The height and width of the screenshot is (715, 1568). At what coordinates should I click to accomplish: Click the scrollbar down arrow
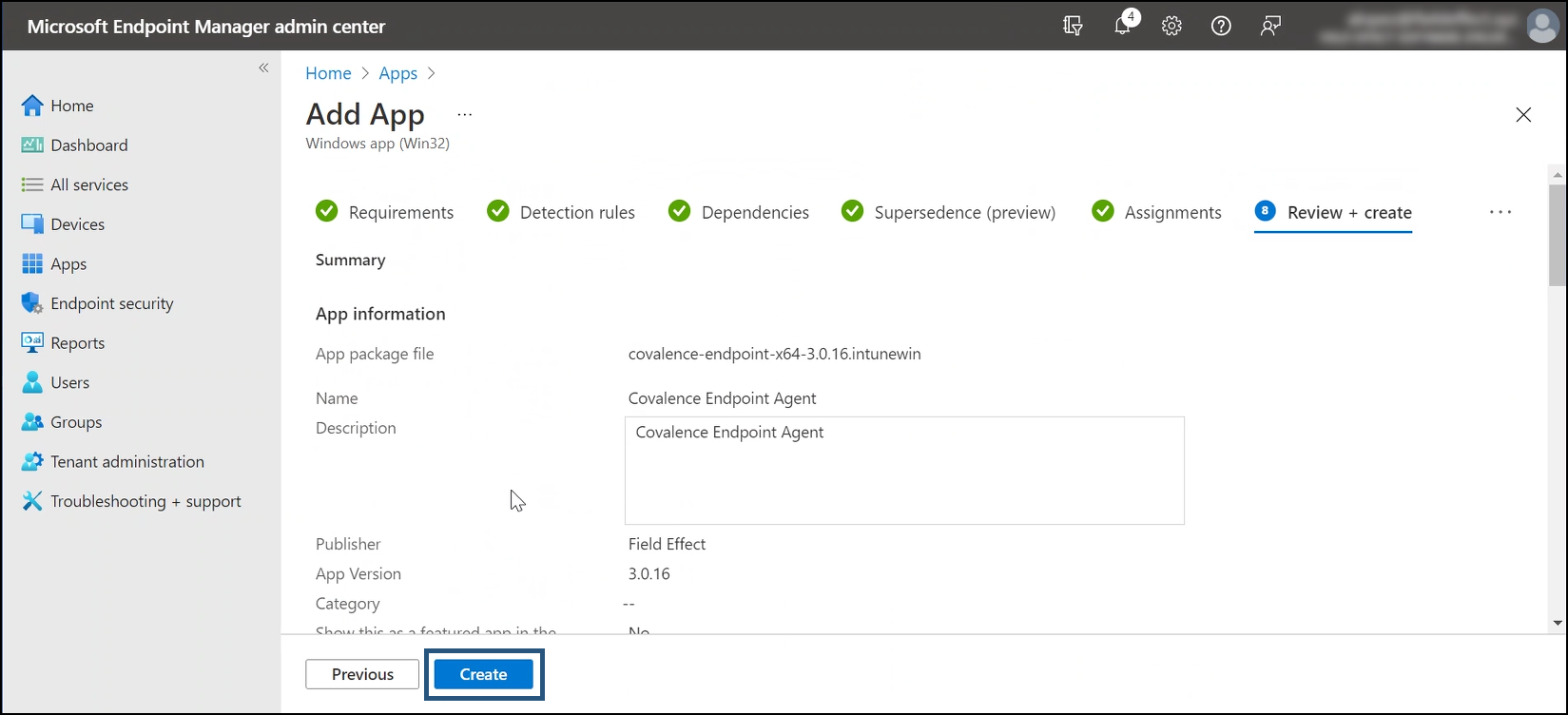point(1557,623)
